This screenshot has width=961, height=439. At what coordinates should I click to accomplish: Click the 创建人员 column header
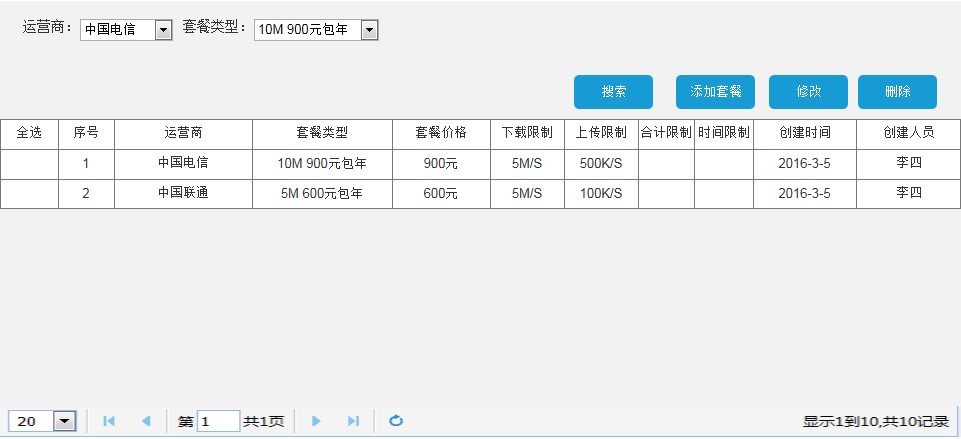(908, 134)
